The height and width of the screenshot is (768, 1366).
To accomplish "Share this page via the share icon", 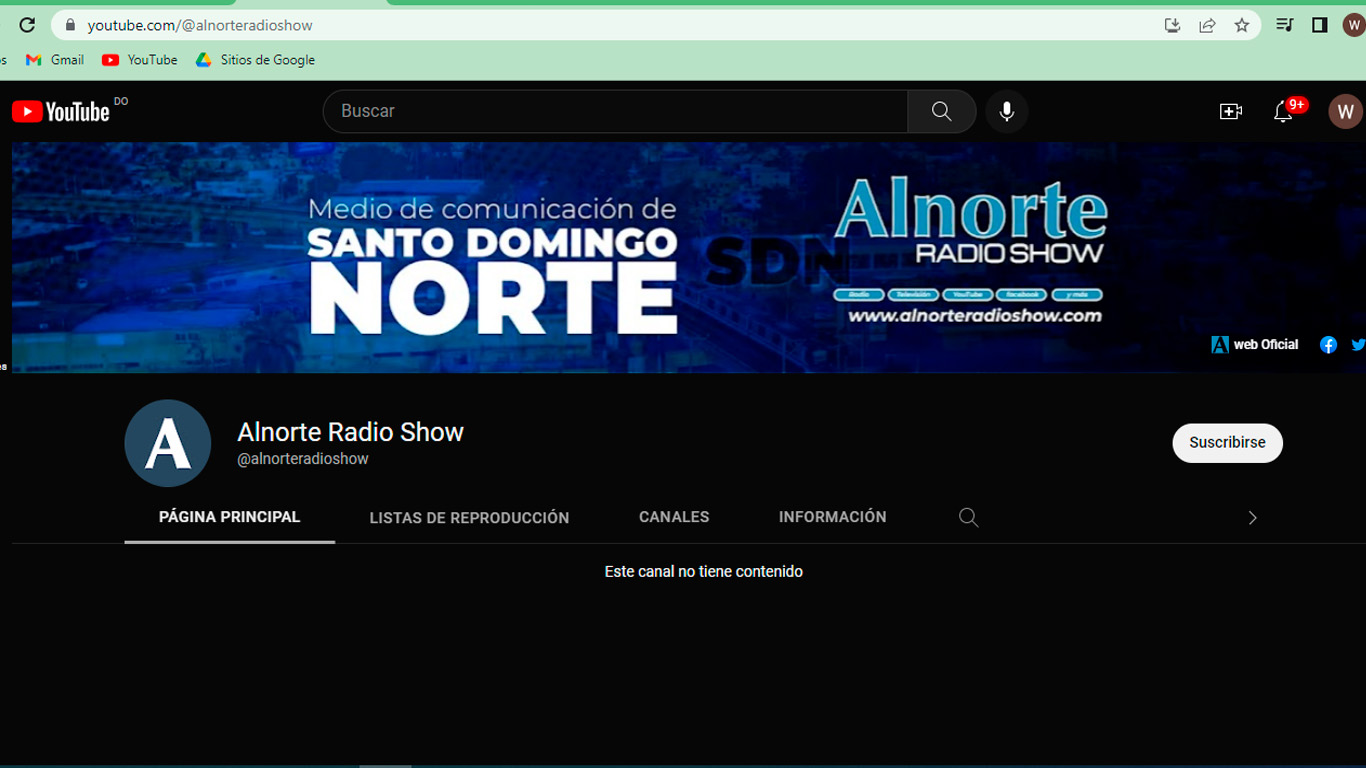I will [1207, 25].
